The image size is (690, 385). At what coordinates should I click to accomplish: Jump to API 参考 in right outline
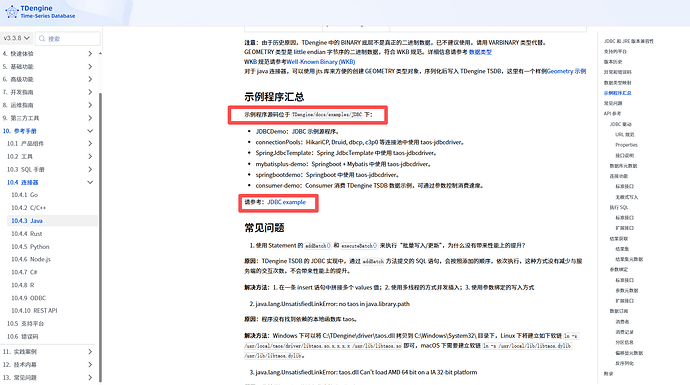coord(613,114)
